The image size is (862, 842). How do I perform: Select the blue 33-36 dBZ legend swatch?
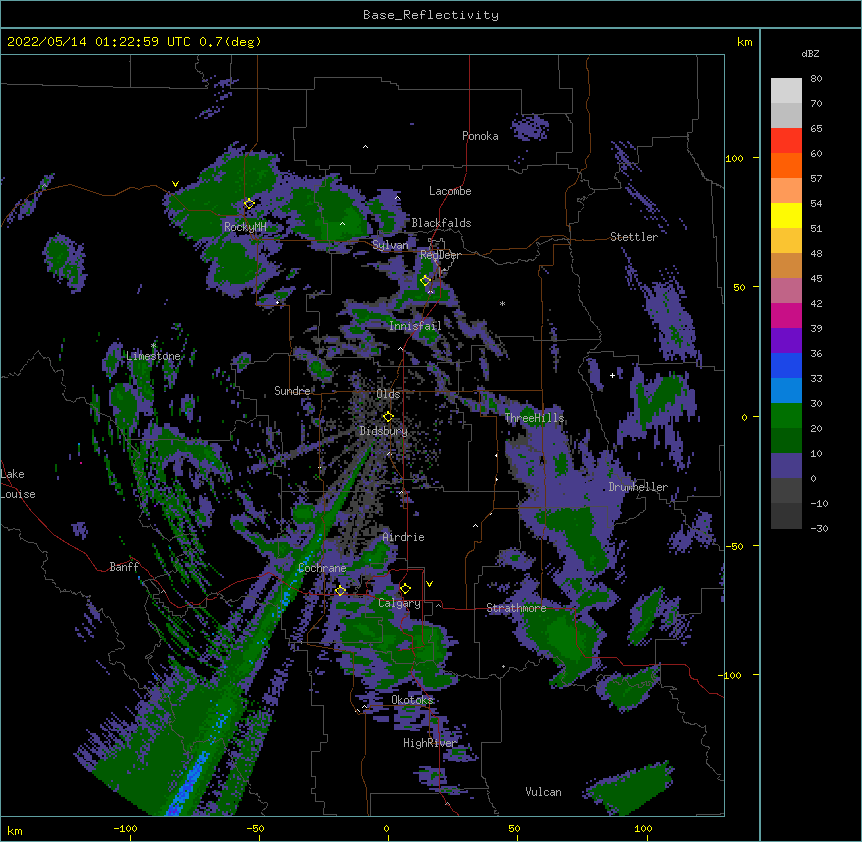point(786,365)
